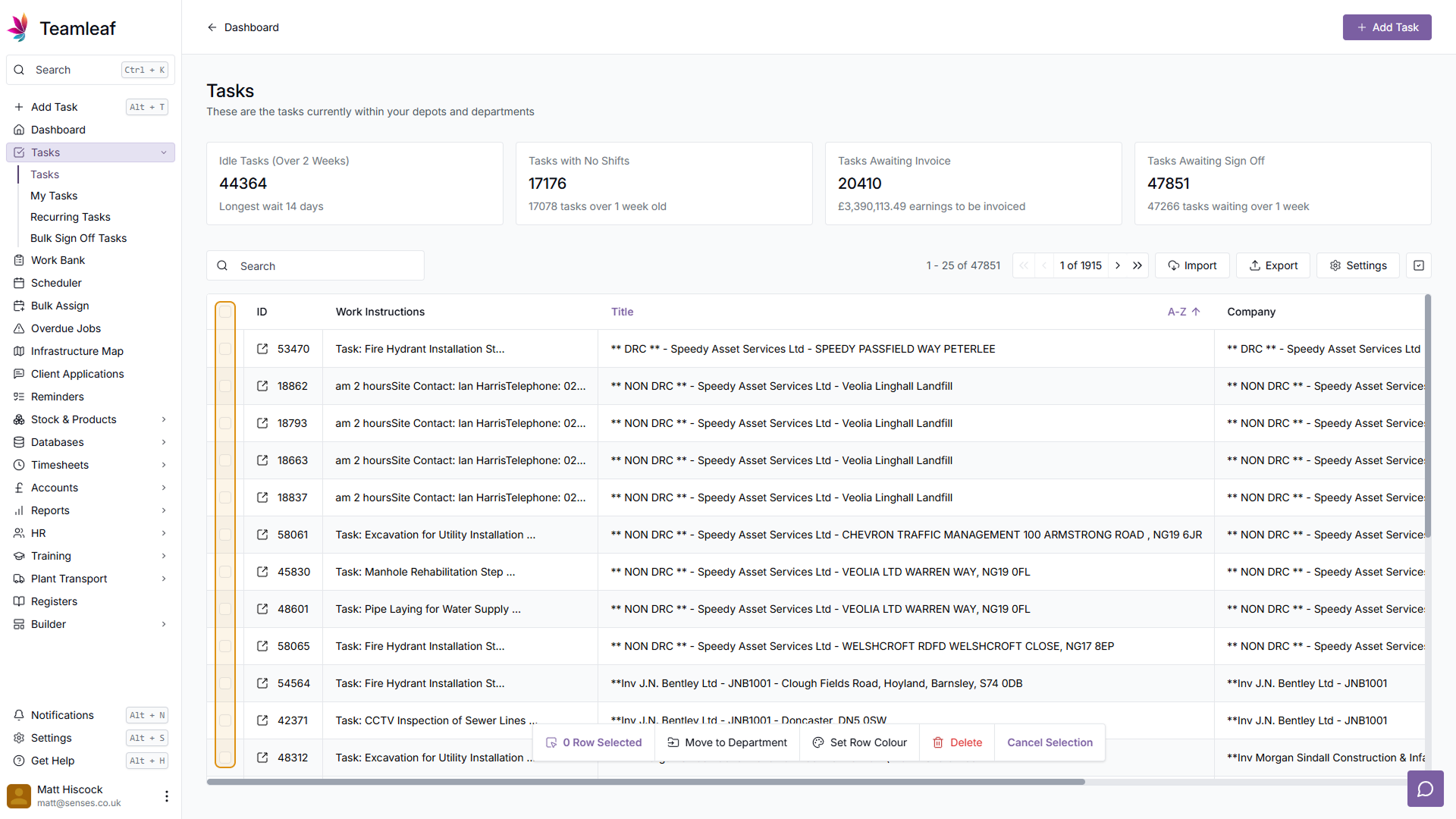Expand Reports submenu
This screenshot has height=819, width=1456.
click(164, 510)
